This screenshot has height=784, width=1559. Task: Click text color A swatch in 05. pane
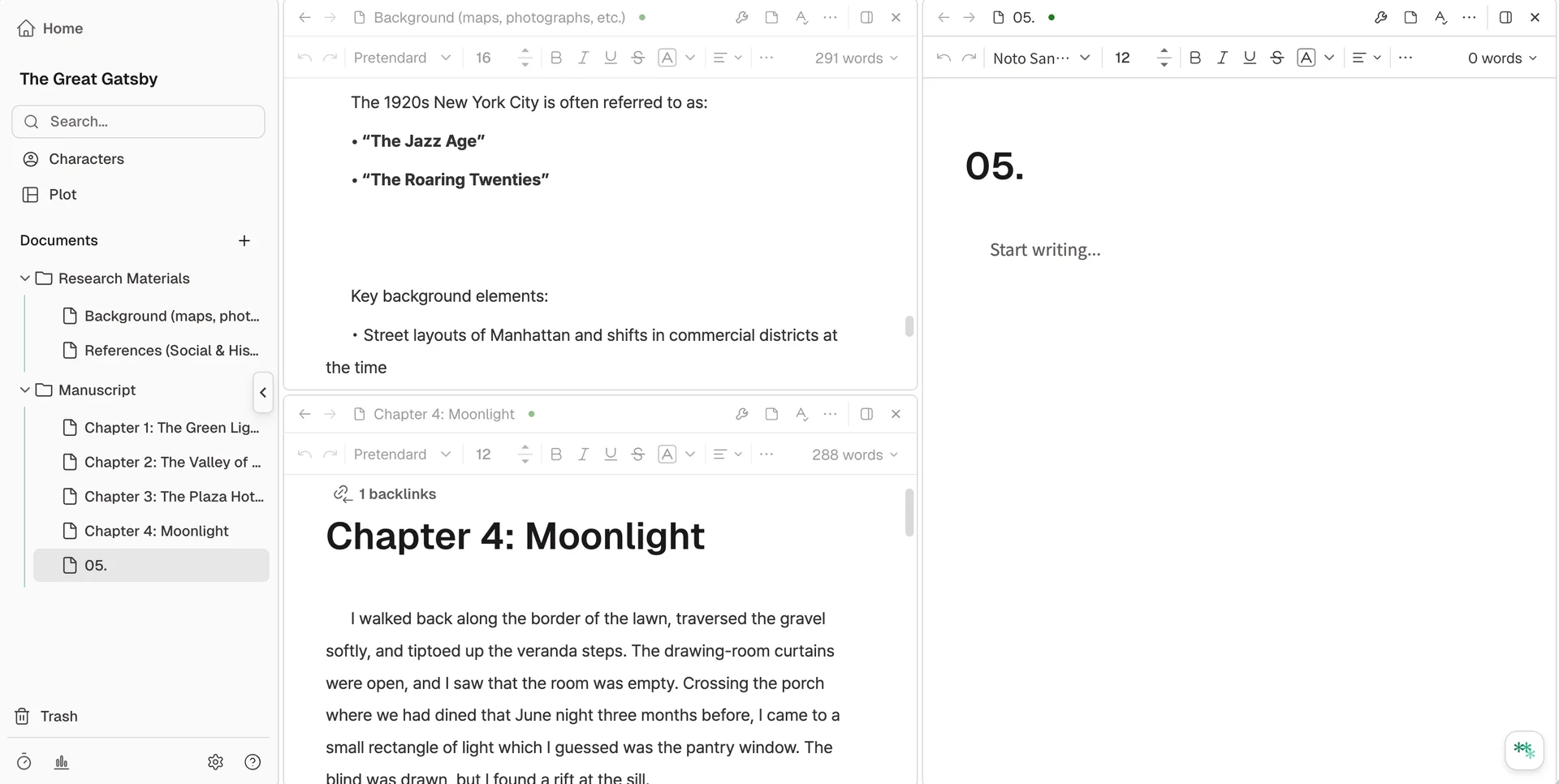pos(1306,58)
